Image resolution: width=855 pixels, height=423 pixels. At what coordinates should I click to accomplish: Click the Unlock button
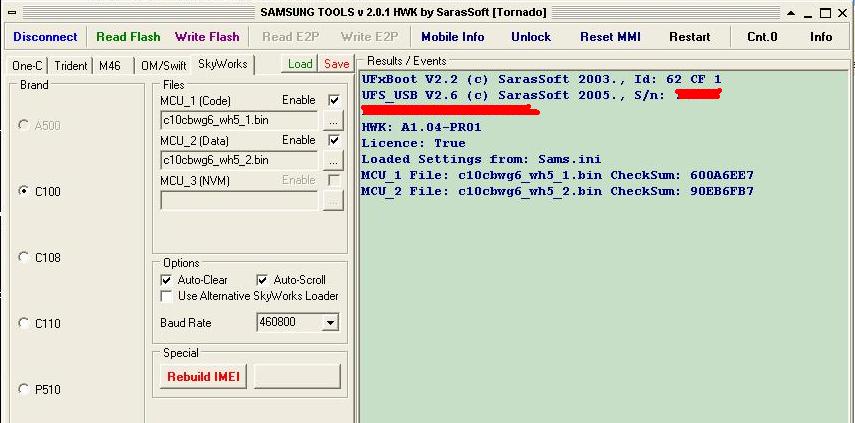coord(531,37)
